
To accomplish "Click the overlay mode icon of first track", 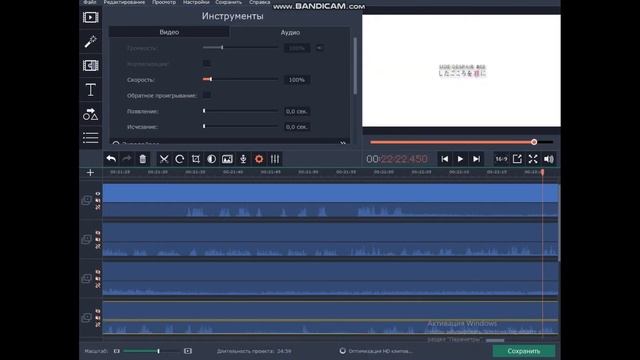I will click(x=86, y=200).
